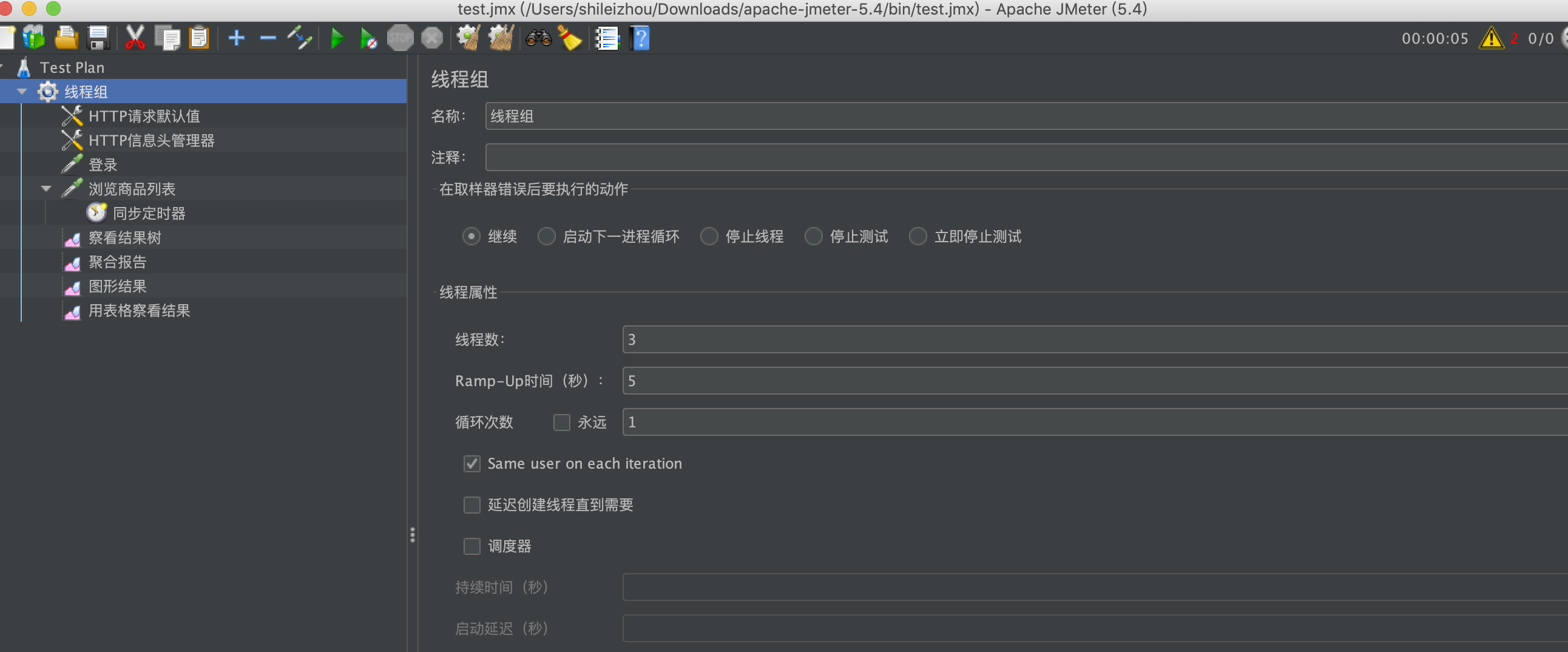This screenshot has height=652, width=1568.
Task: Select the 同步定时器 timer node
Action: (x=149, y=213)
